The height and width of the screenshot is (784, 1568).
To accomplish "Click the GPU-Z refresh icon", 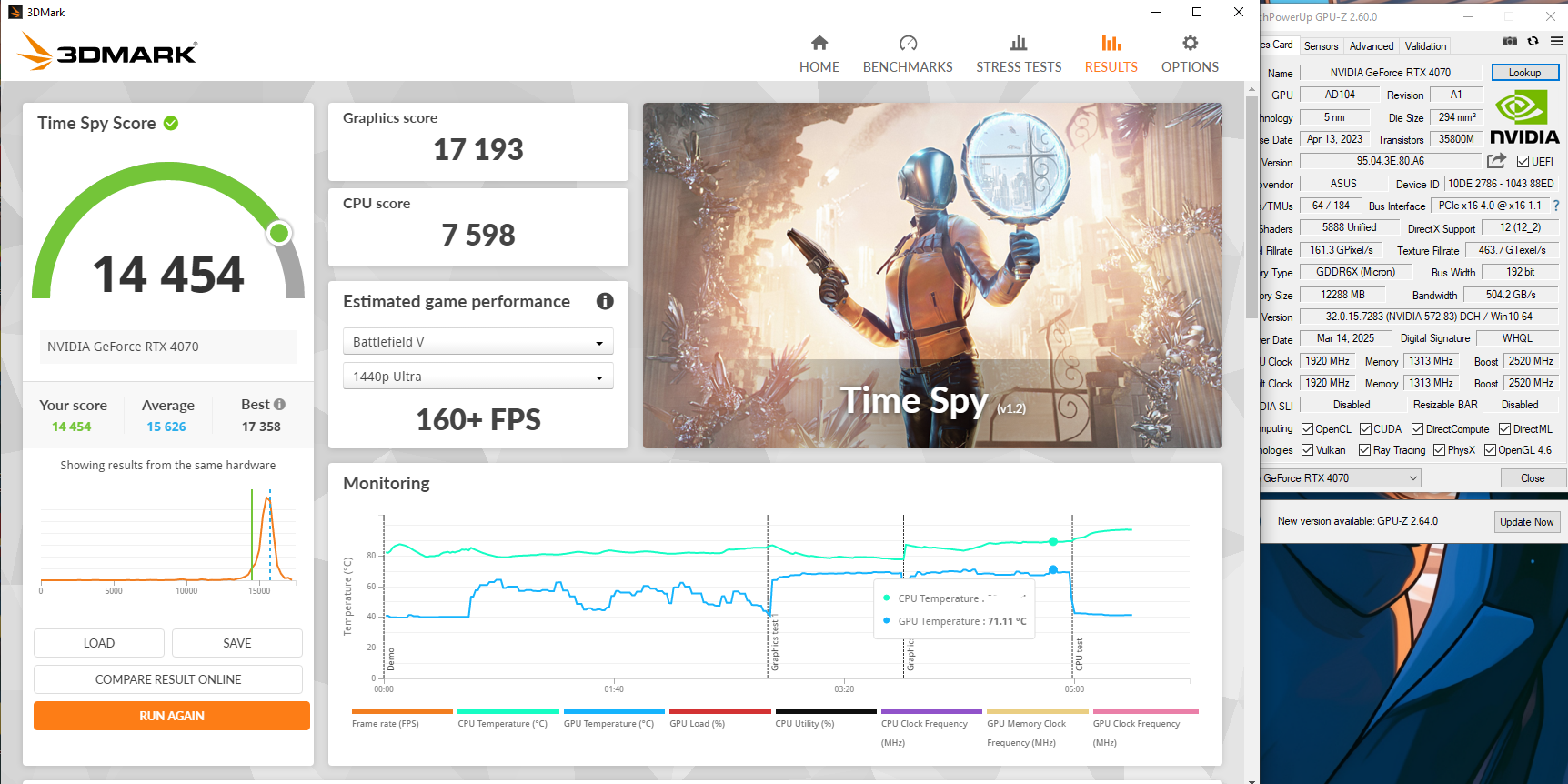I will (x=1533, y=42).
